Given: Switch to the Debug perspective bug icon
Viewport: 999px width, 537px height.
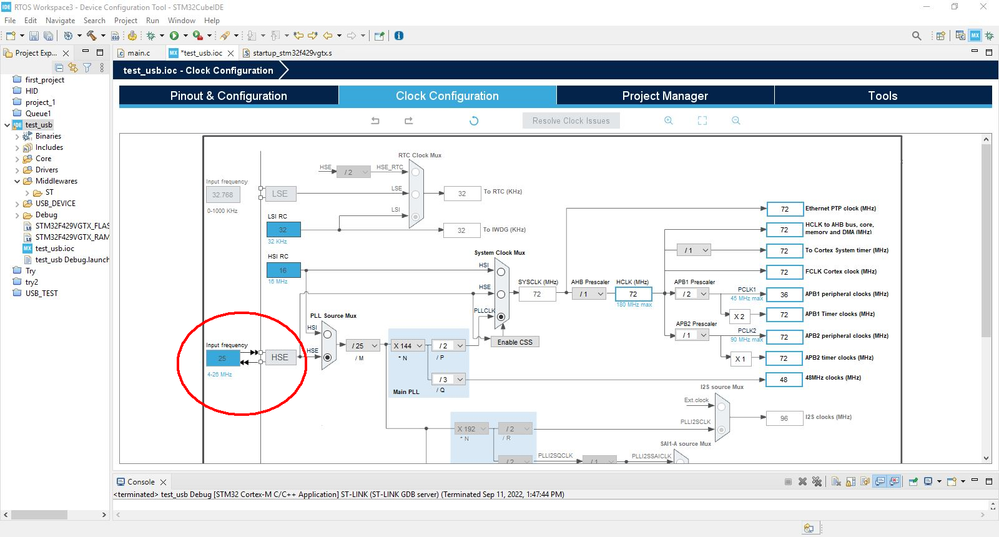Looking at the screenshot, I should coord(989,36).
